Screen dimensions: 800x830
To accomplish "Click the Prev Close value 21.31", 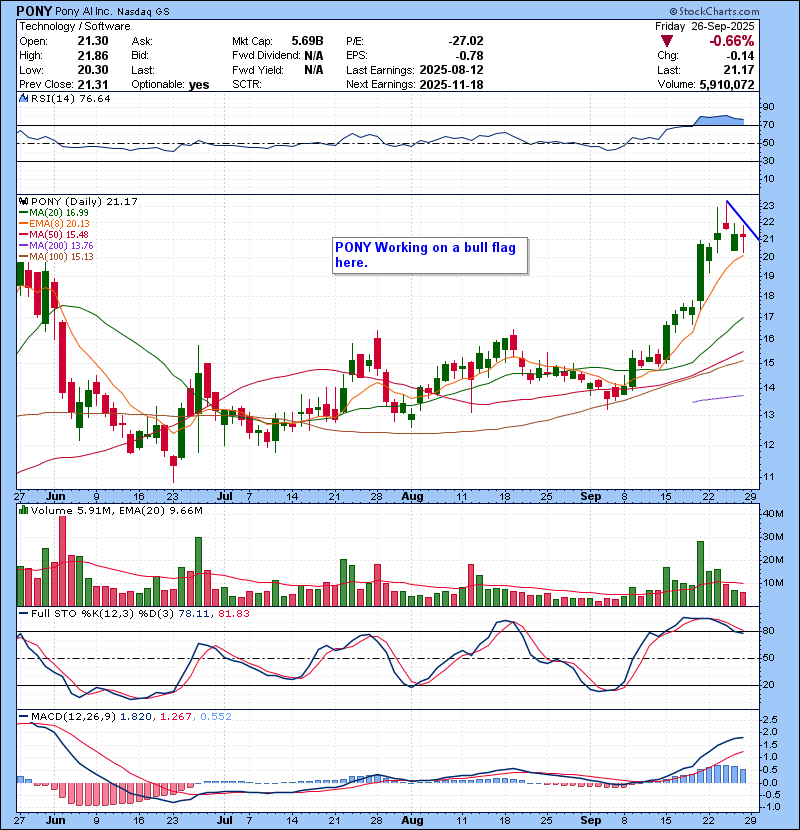I will [93, 84].
